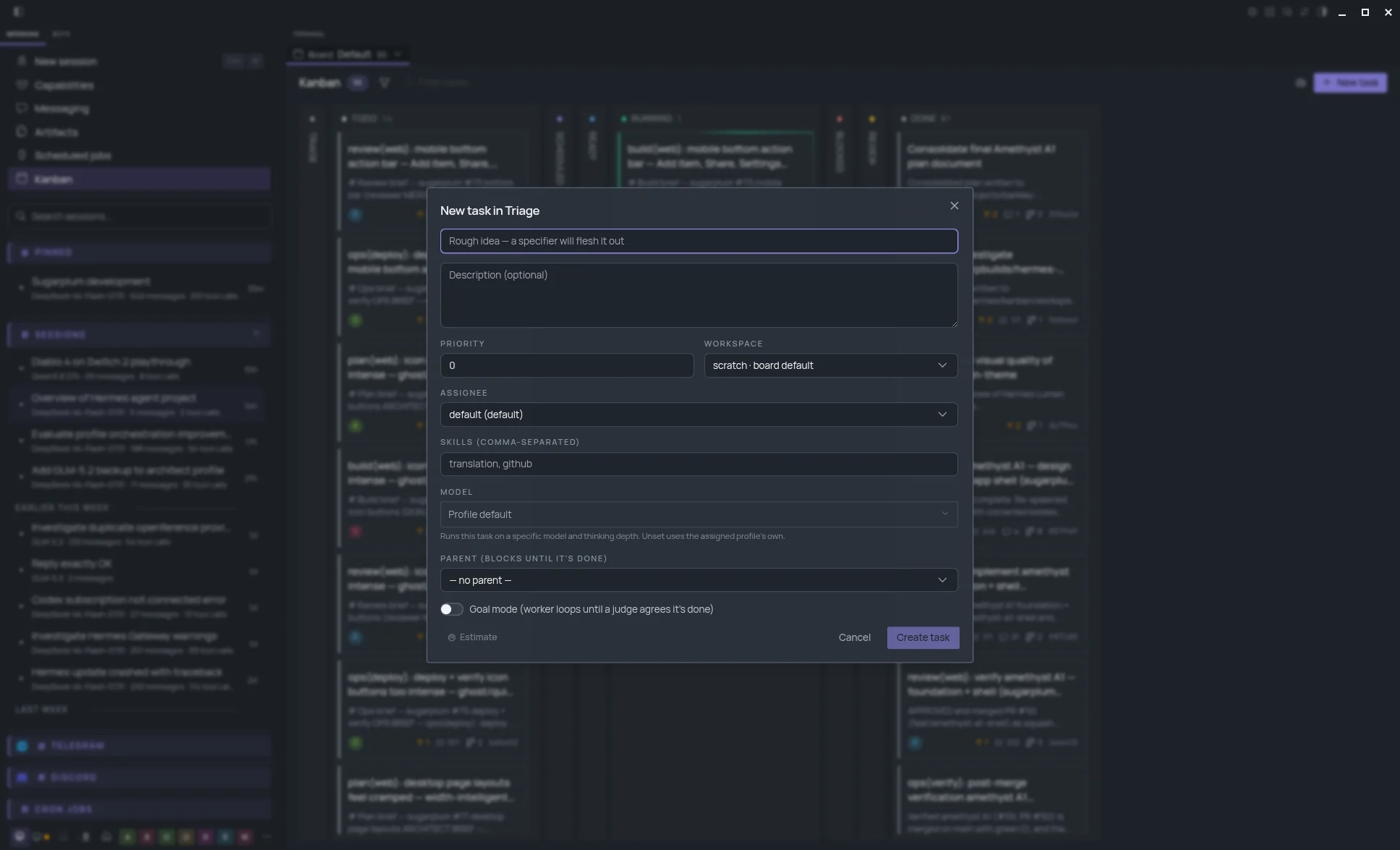1400x850 pixels.
Task: Focus the 'Rough idea' title field
Action: (x=699, y=241)
